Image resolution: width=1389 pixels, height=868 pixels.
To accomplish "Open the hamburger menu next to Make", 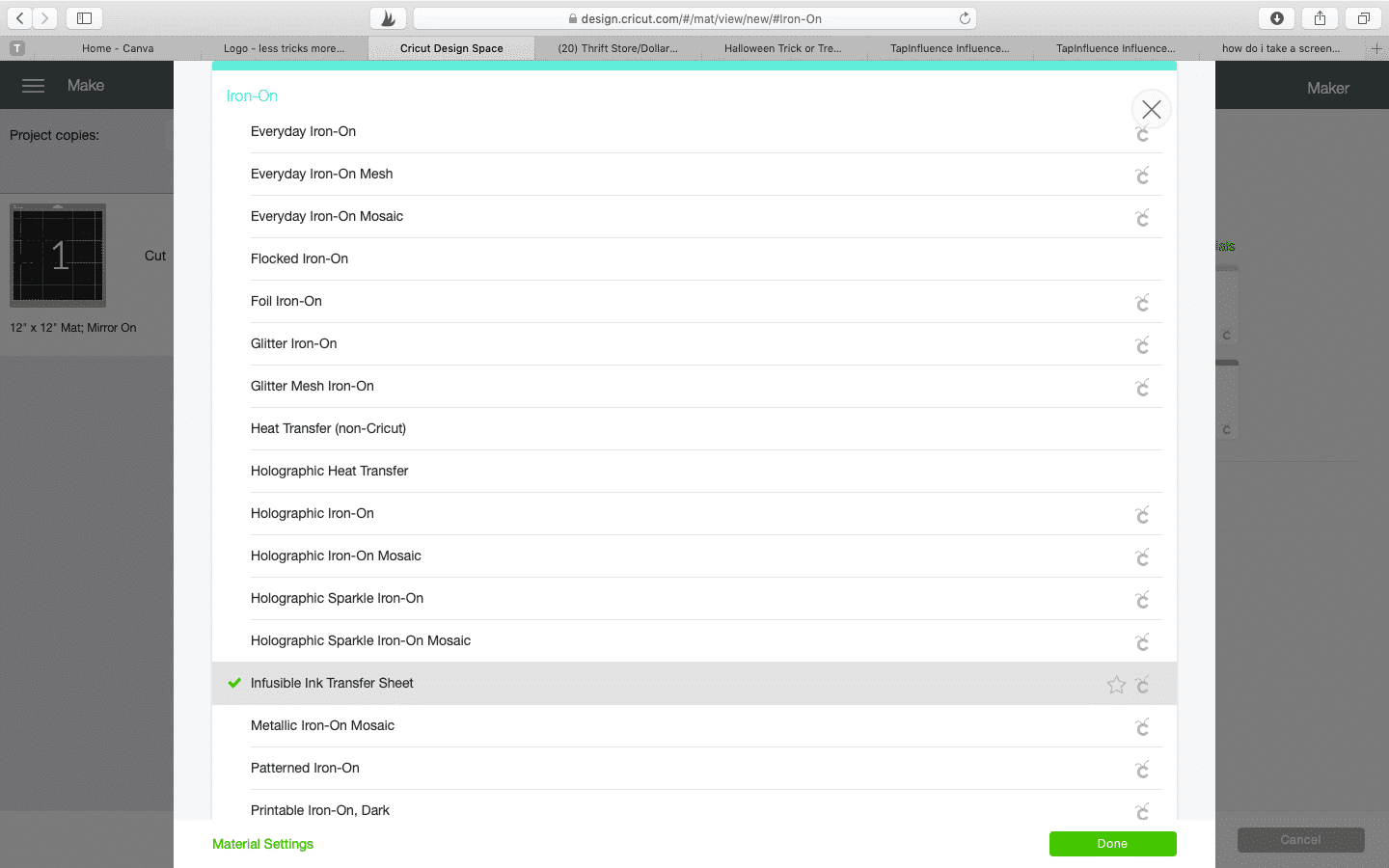I will [x=33, y=86].
